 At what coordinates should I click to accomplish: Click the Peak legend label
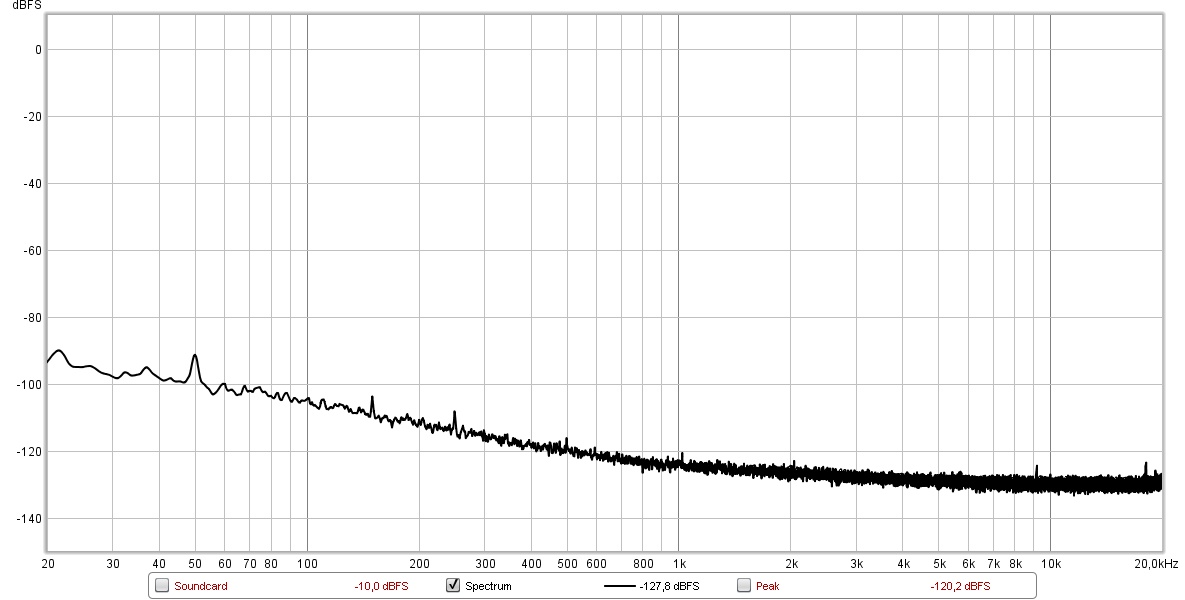click(767, 586)
